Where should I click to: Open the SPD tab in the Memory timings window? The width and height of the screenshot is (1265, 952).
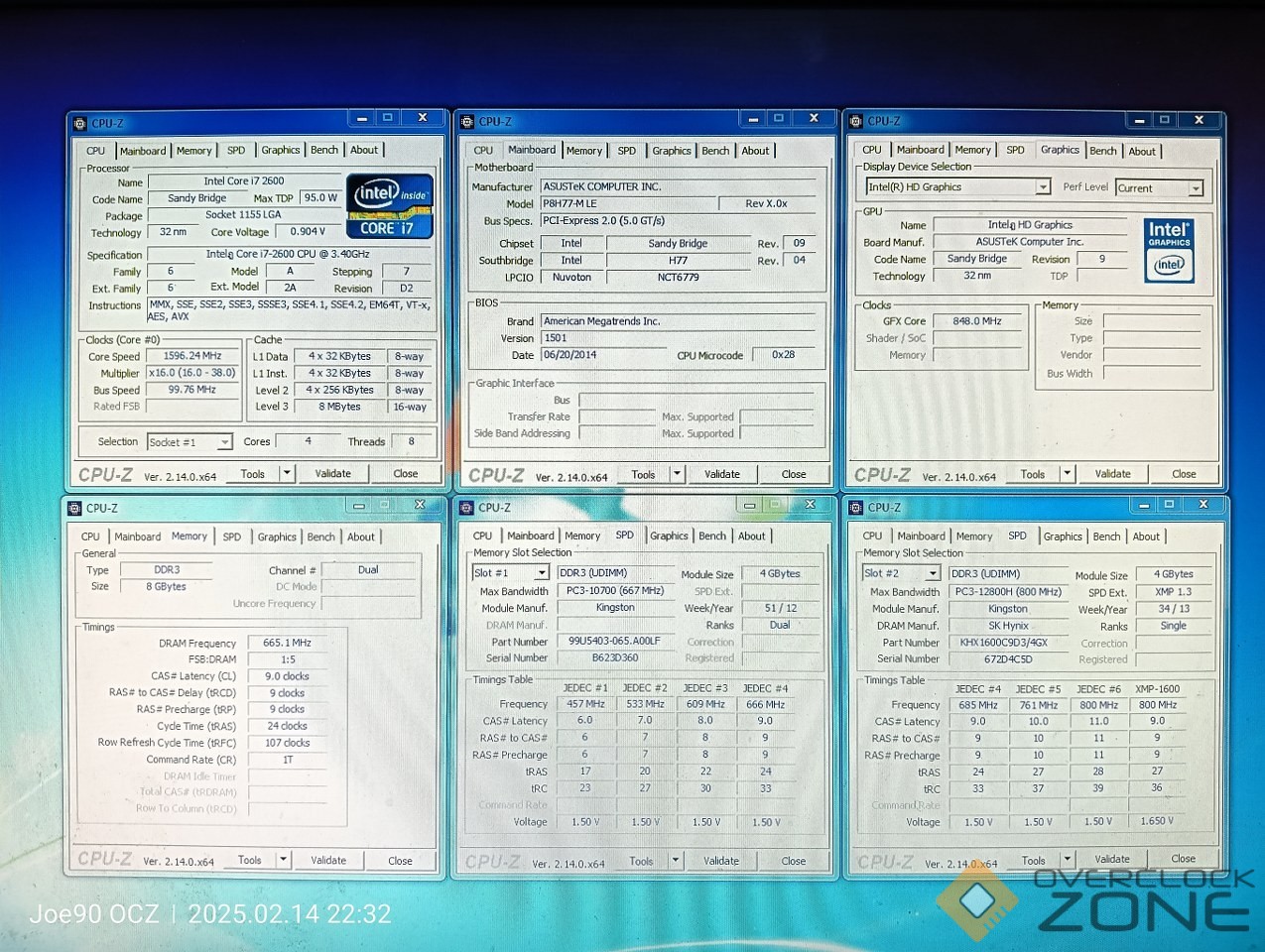[x=232, y=536]
